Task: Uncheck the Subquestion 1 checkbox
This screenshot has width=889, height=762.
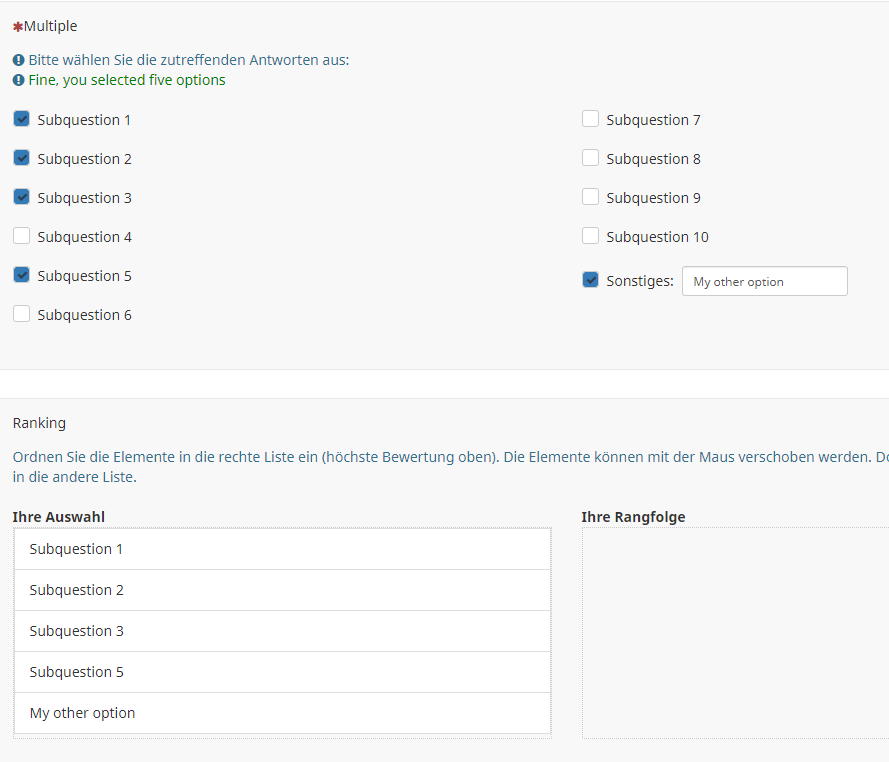Action: [x=21, y=119]
